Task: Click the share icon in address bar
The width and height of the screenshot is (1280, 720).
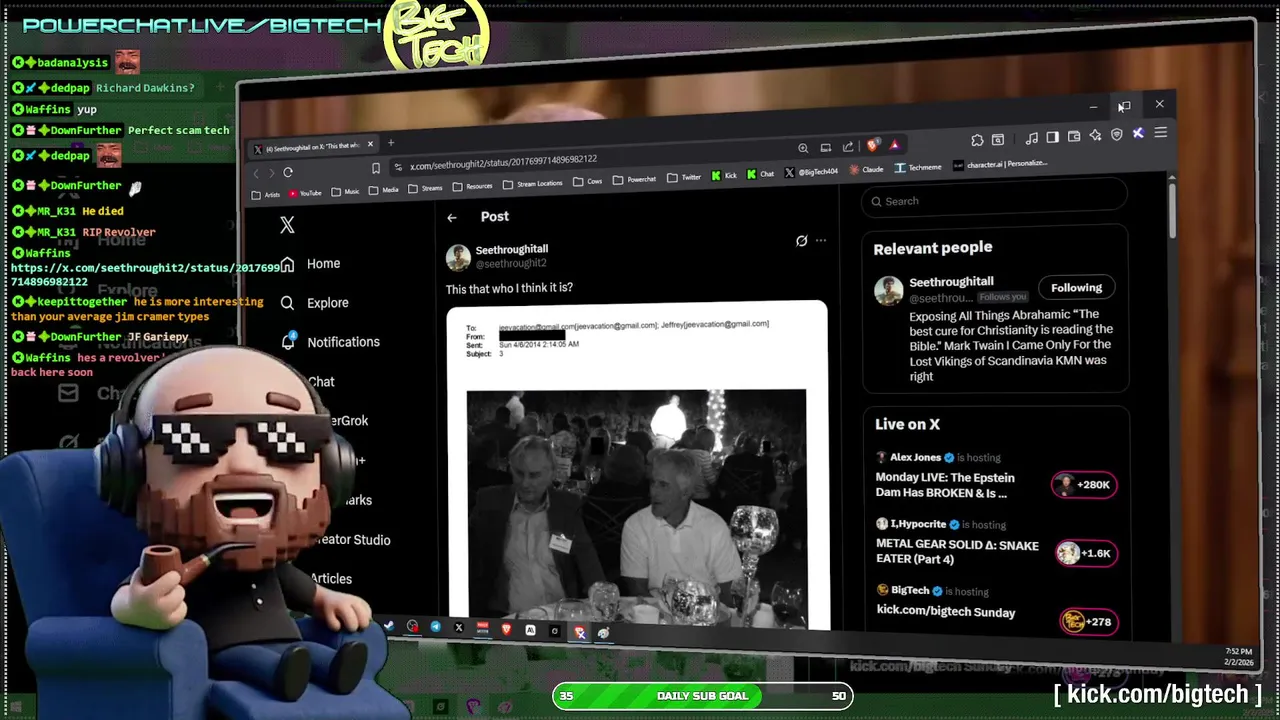Action: click(848, 146)
